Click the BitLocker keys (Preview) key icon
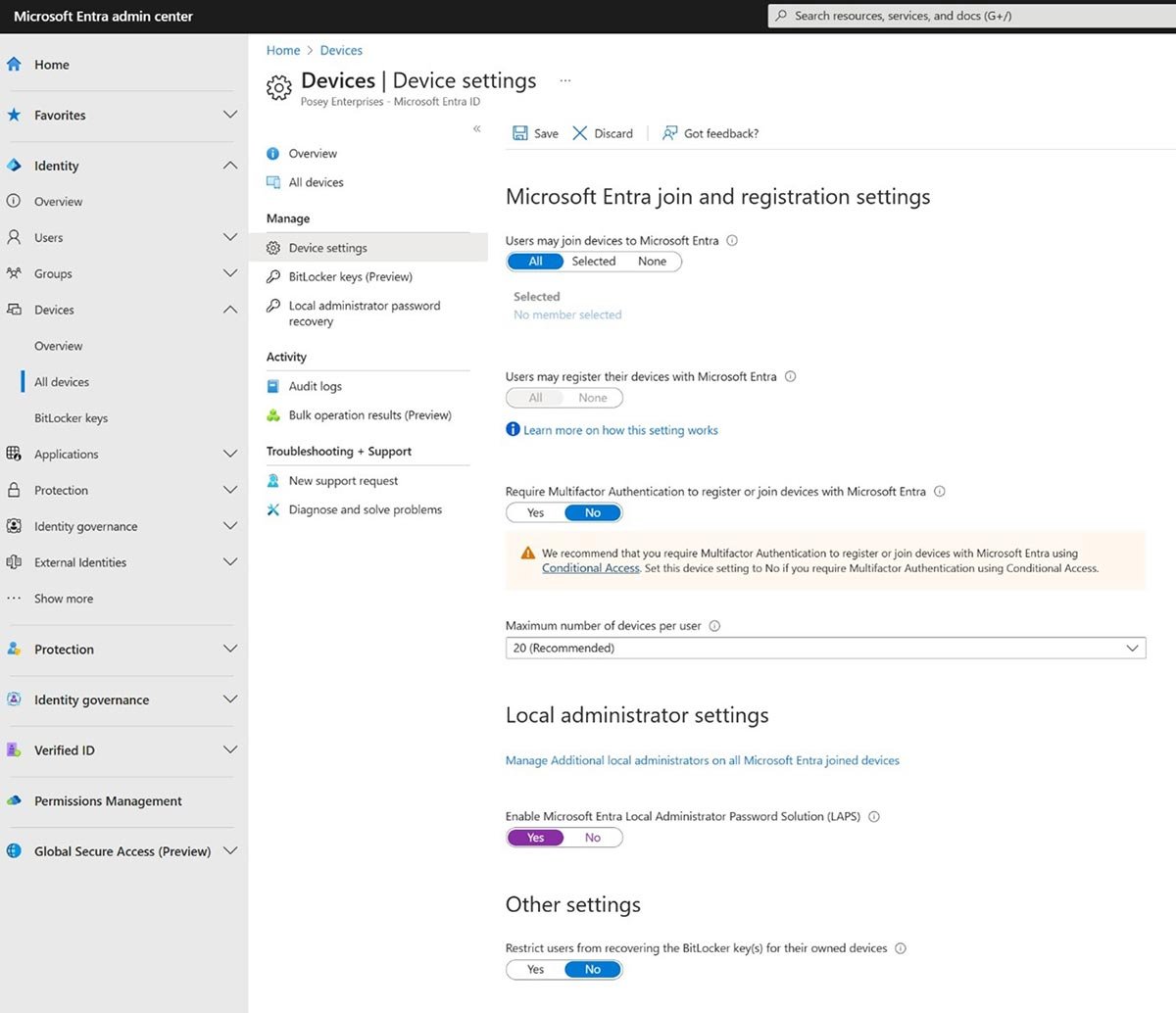Image resolution: width=1176 pixels, height=1013 pixels. 273,277
